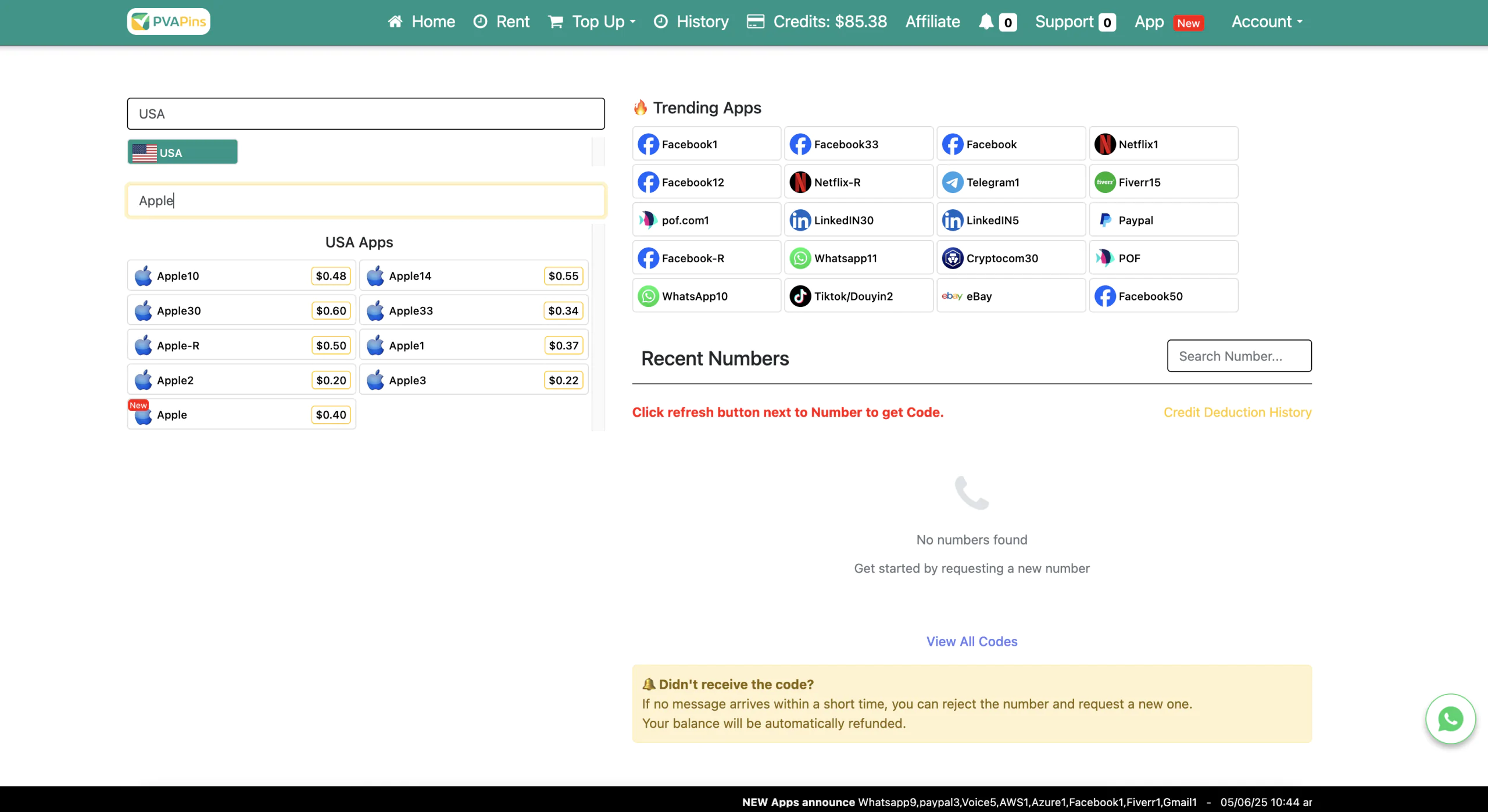This screenshot has width=1488, height=812.
Task: Choose Apple33 for $0.34
Action: [474, 310]
